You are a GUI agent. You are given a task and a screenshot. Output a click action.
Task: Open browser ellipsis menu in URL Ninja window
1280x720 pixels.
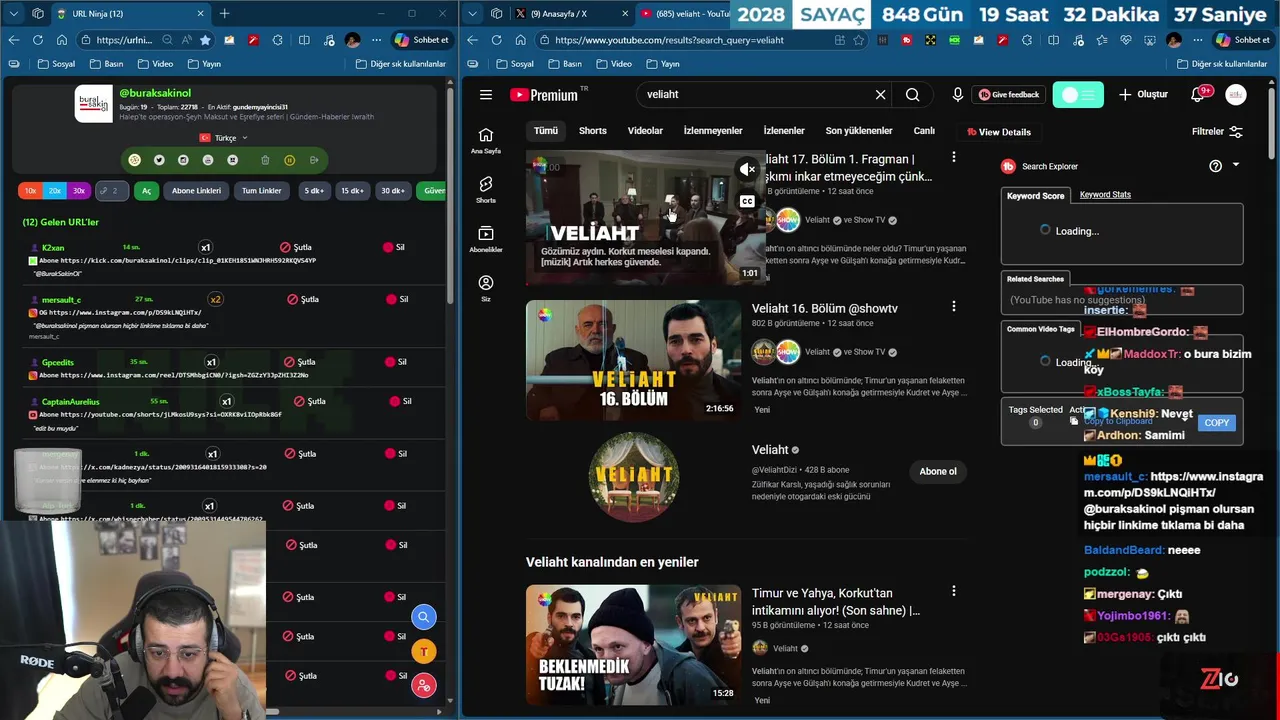coord(376,40)
